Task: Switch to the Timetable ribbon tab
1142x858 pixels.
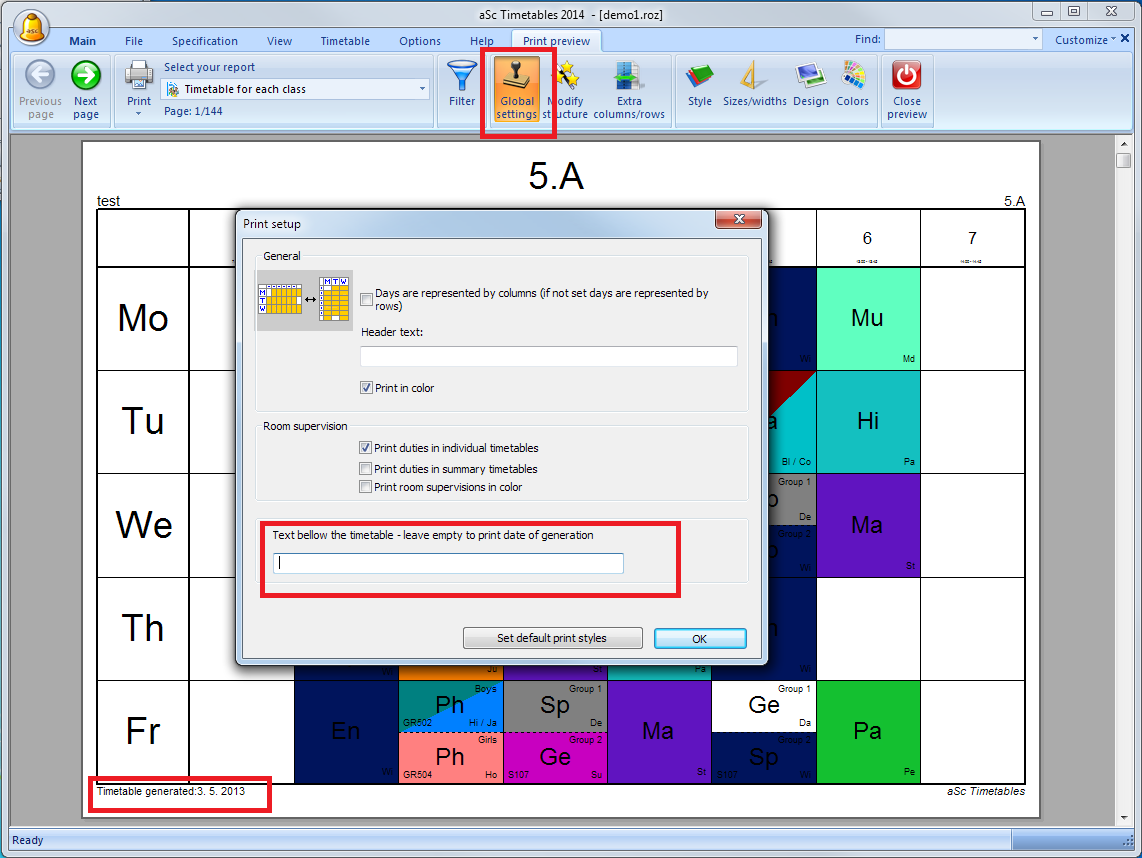Action: pos(345,41)
